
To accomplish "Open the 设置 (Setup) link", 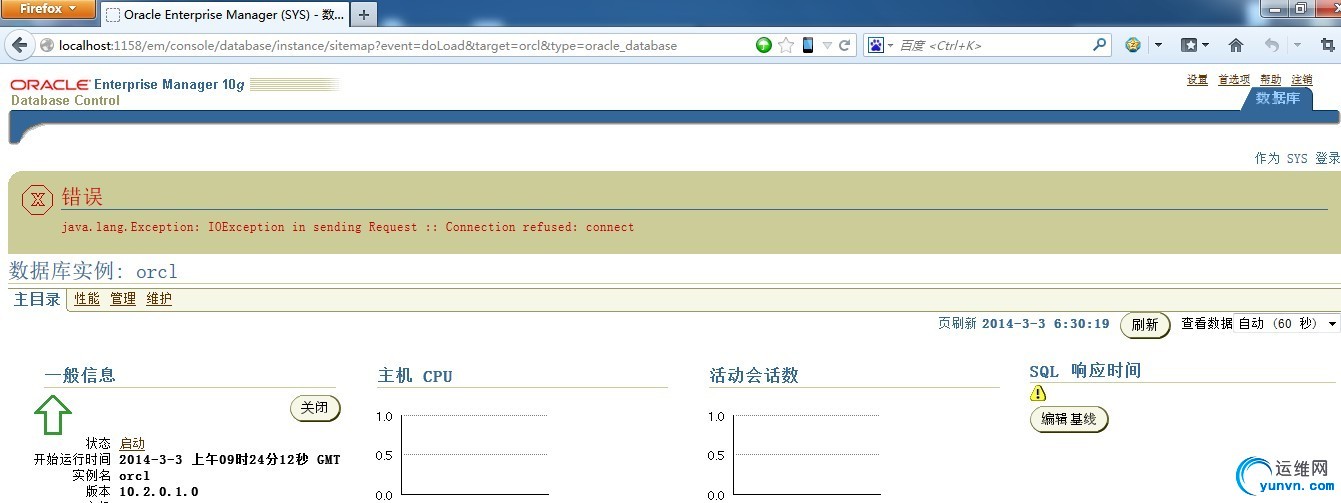I will [1197, 80].
